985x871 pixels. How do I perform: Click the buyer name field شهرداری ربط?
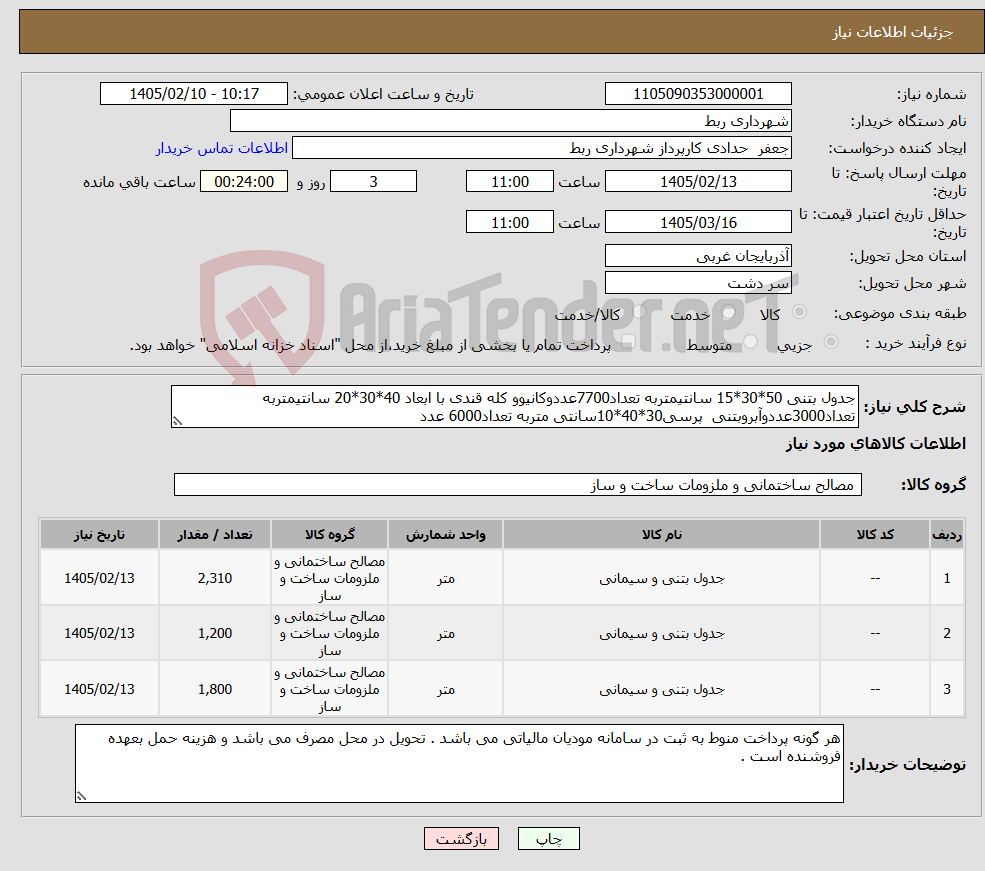511,121
